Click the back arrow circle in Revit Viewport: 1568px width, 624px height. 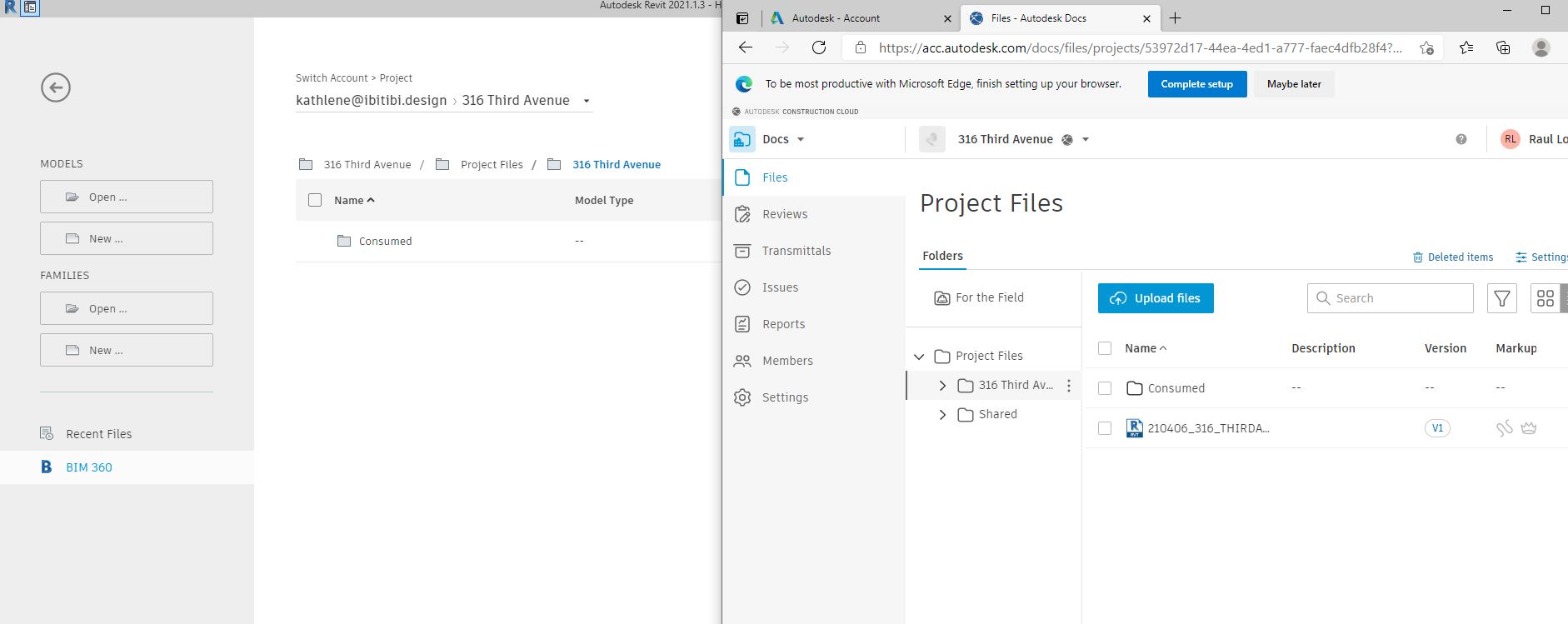pos(56,87)
